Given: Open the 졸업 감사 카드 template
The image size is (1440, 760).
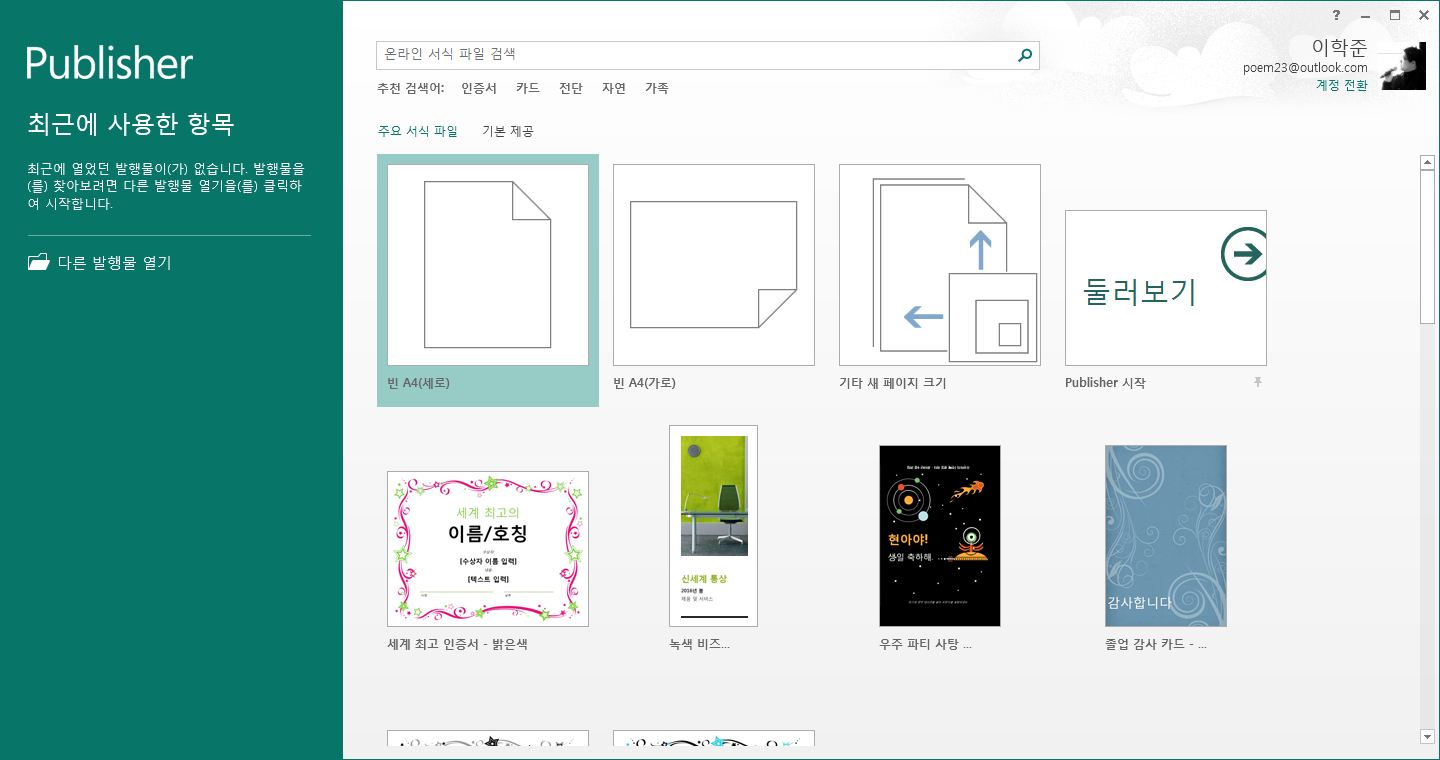Looking at the screenshot, I should click(1166, 536).
